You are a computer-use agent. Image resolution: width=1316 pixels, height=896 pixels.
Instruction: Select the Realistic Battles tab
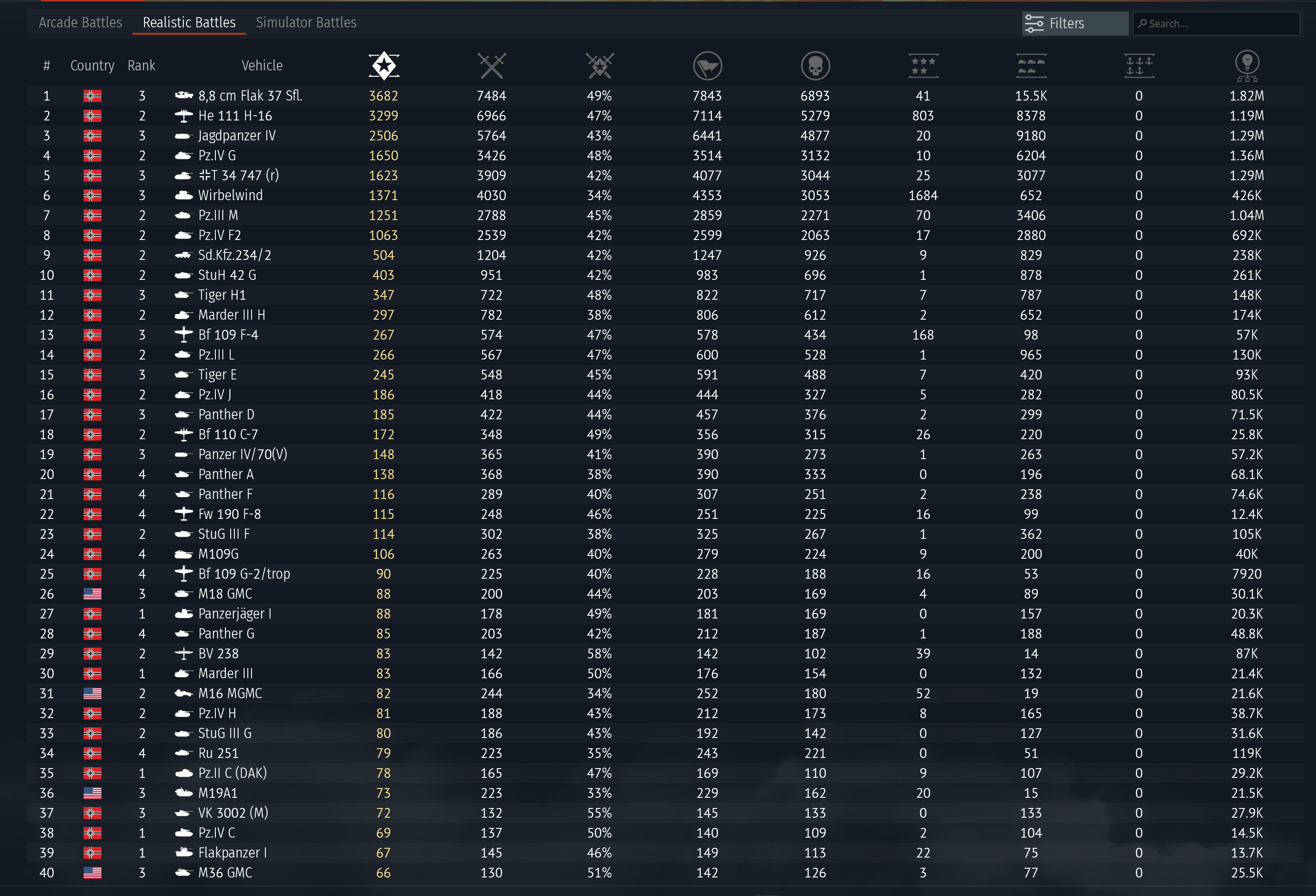189,23
